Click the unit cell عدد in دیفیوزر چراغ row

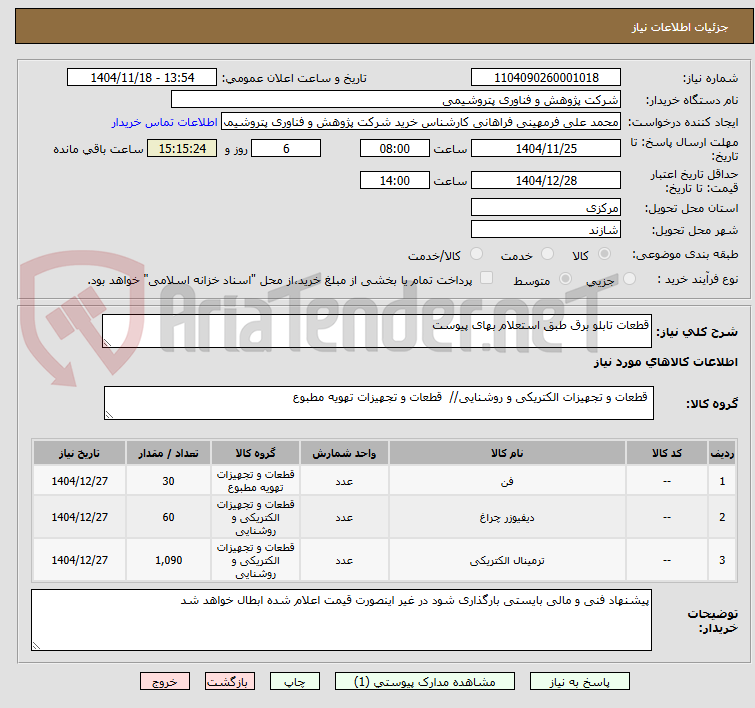[x=344, y=517]
